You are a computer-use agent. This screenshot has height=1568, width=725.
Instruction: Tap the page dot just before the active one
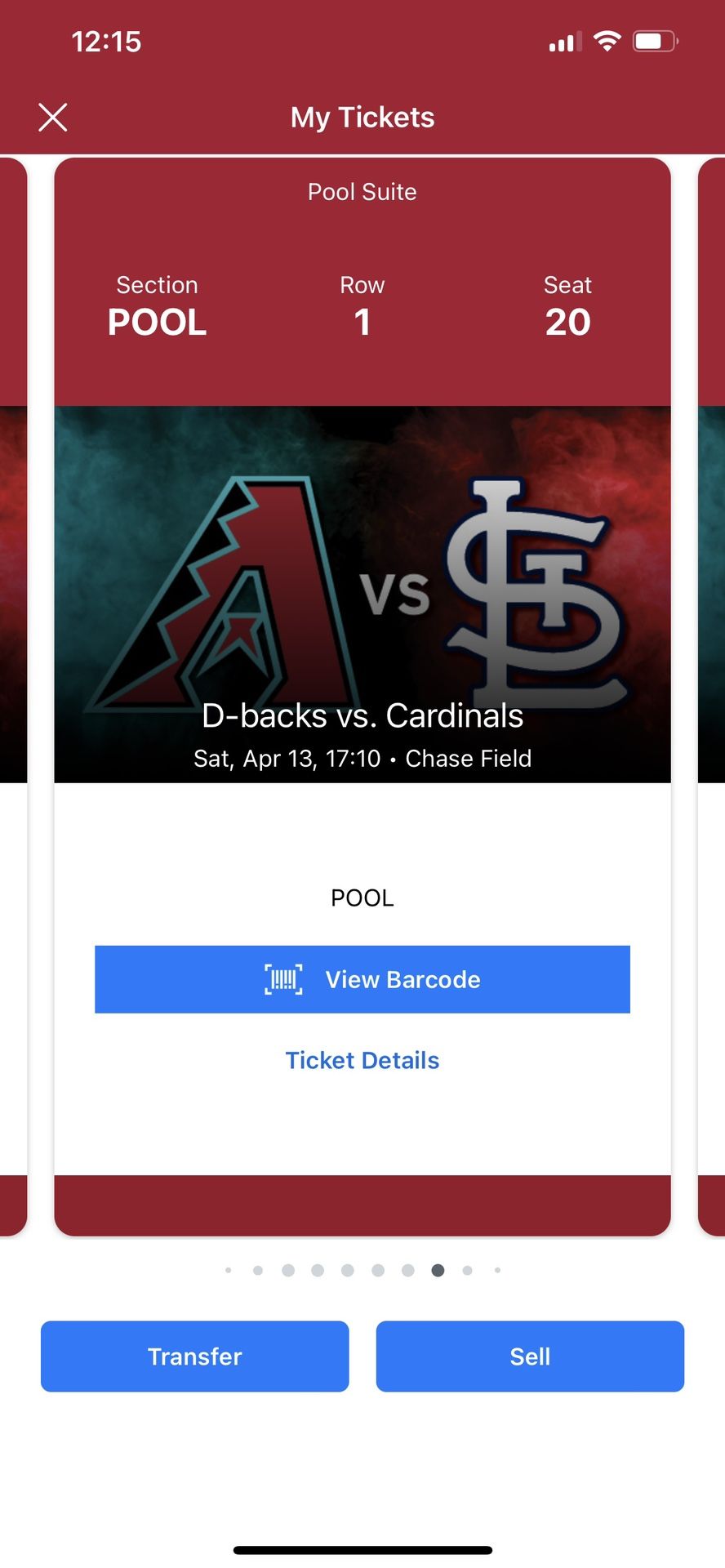point(408,1270)
